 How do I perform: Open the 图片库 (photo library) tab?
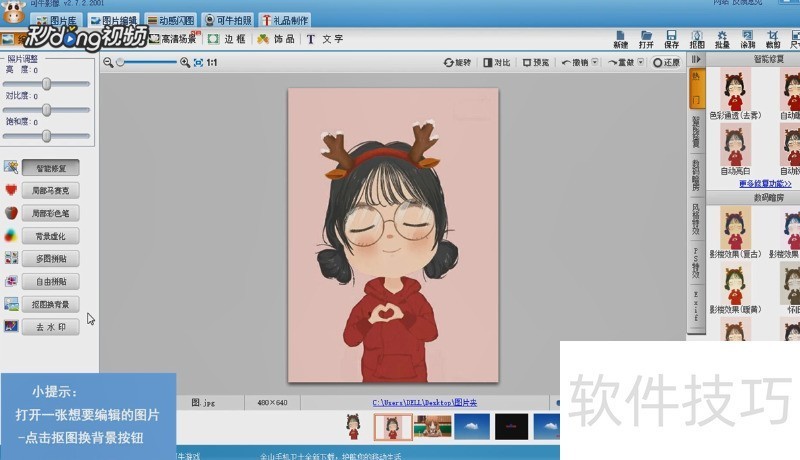coord(57,20)
